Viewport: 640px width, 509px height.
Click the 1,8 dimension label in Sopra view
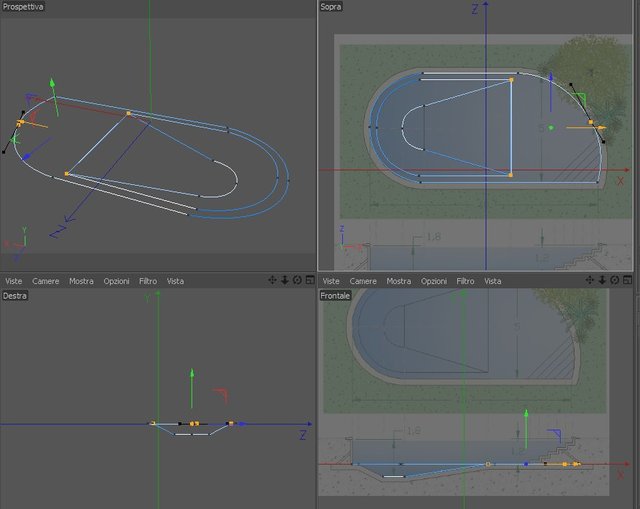(x=433, y=237)
